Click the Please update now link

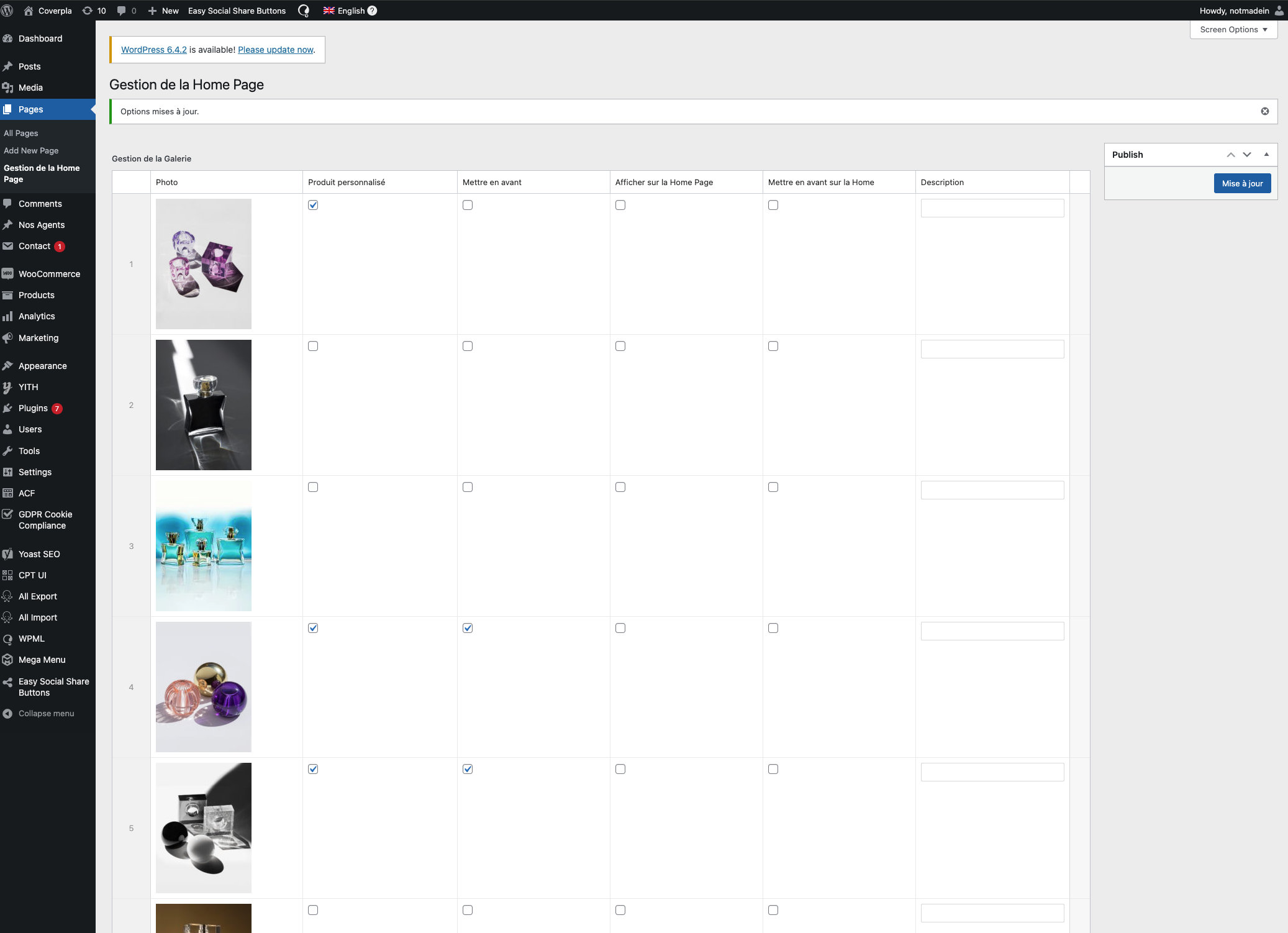click(276, 50)
